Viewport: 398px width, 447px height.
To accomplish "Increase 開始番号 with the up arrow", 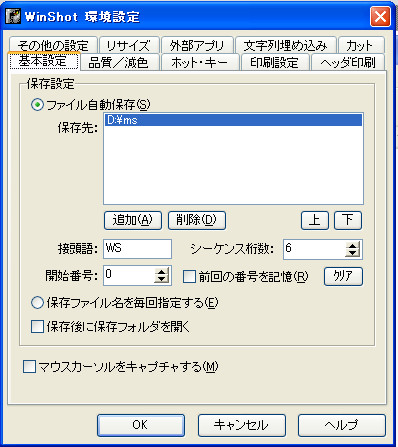I will click(162, 272).
